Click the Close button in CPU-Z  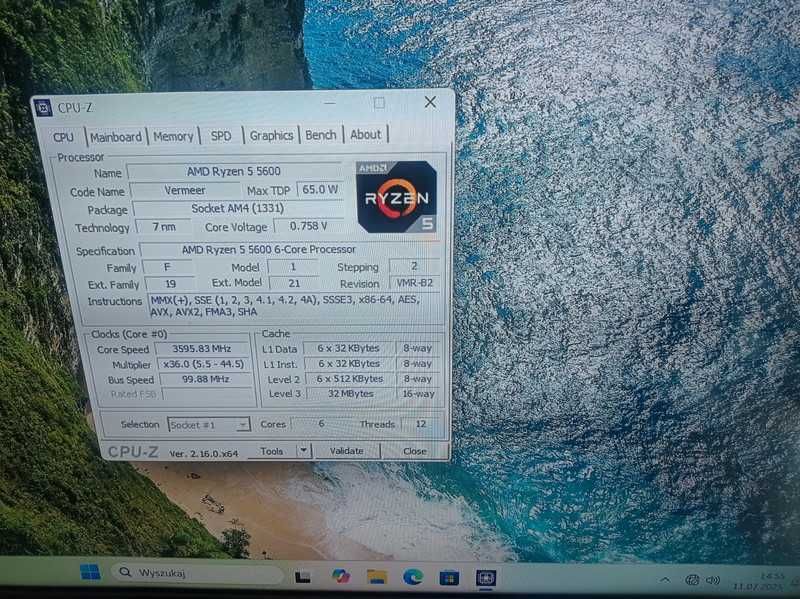[415, 451]
